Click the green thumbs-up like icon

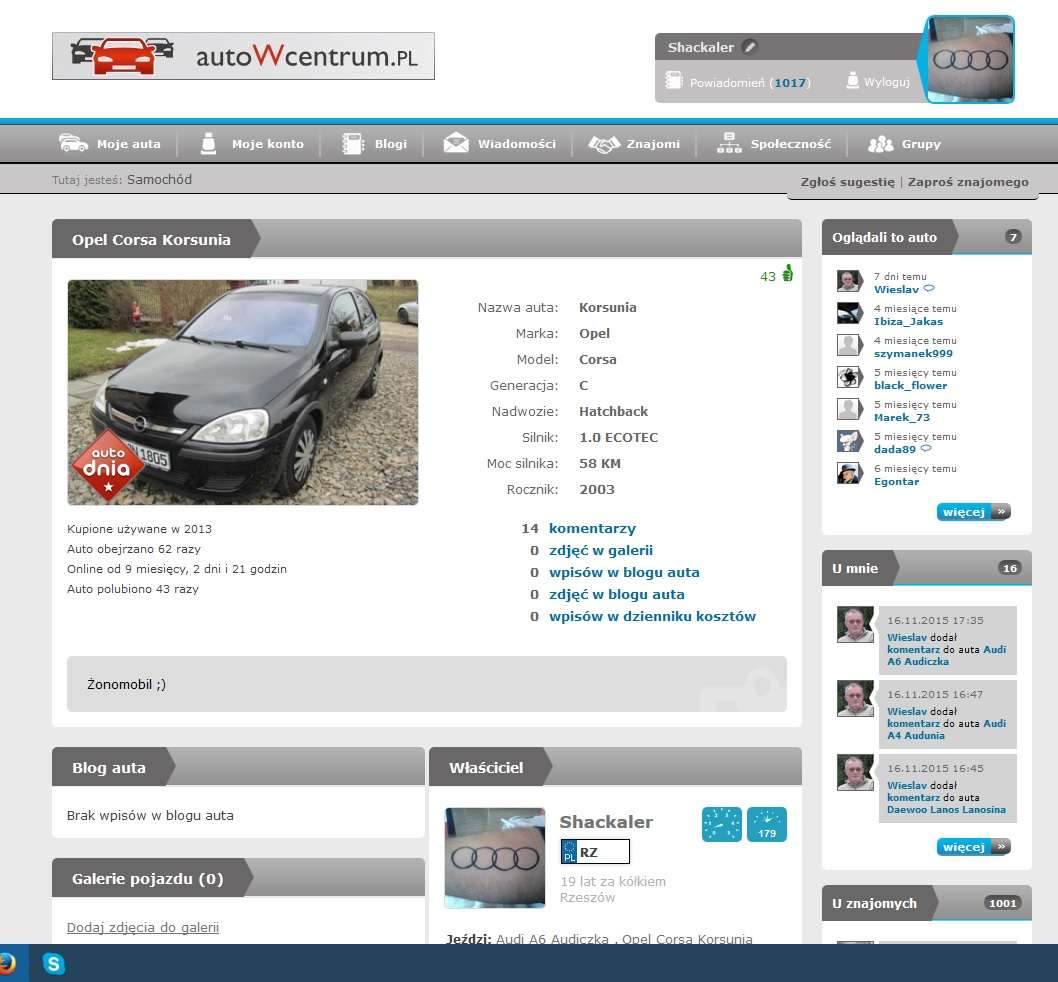pos(787,273)
